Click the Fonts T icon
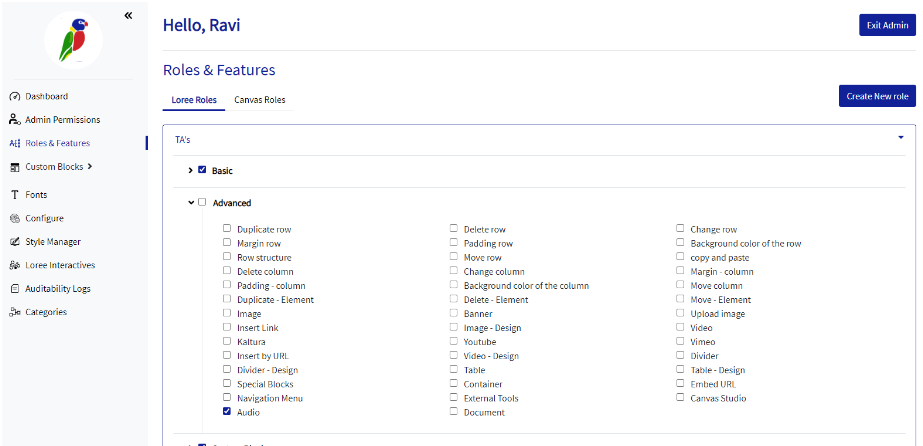This screenshot has height=446, width=923. [15, 195]
